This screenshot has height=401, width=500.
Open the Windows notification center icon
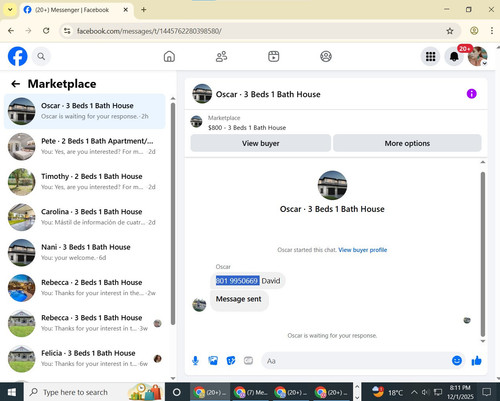[x=487, y=392]
